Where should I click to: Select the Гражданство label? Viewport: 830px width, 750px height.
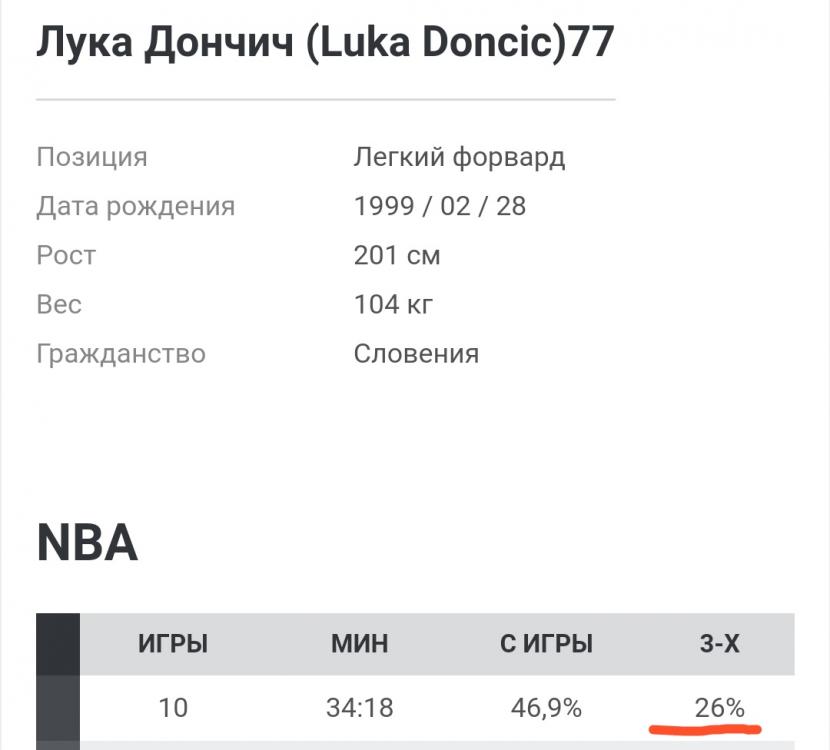click(x=121, y=353)
